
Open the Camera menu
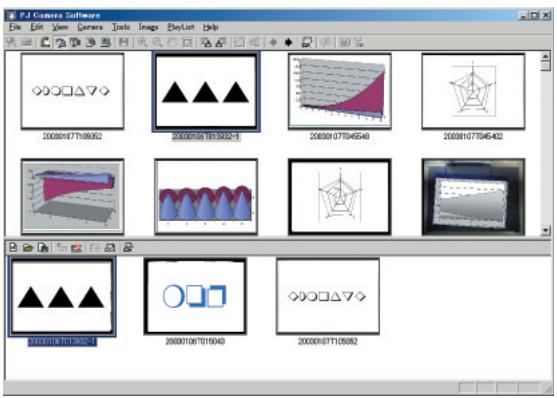[90, 27]
